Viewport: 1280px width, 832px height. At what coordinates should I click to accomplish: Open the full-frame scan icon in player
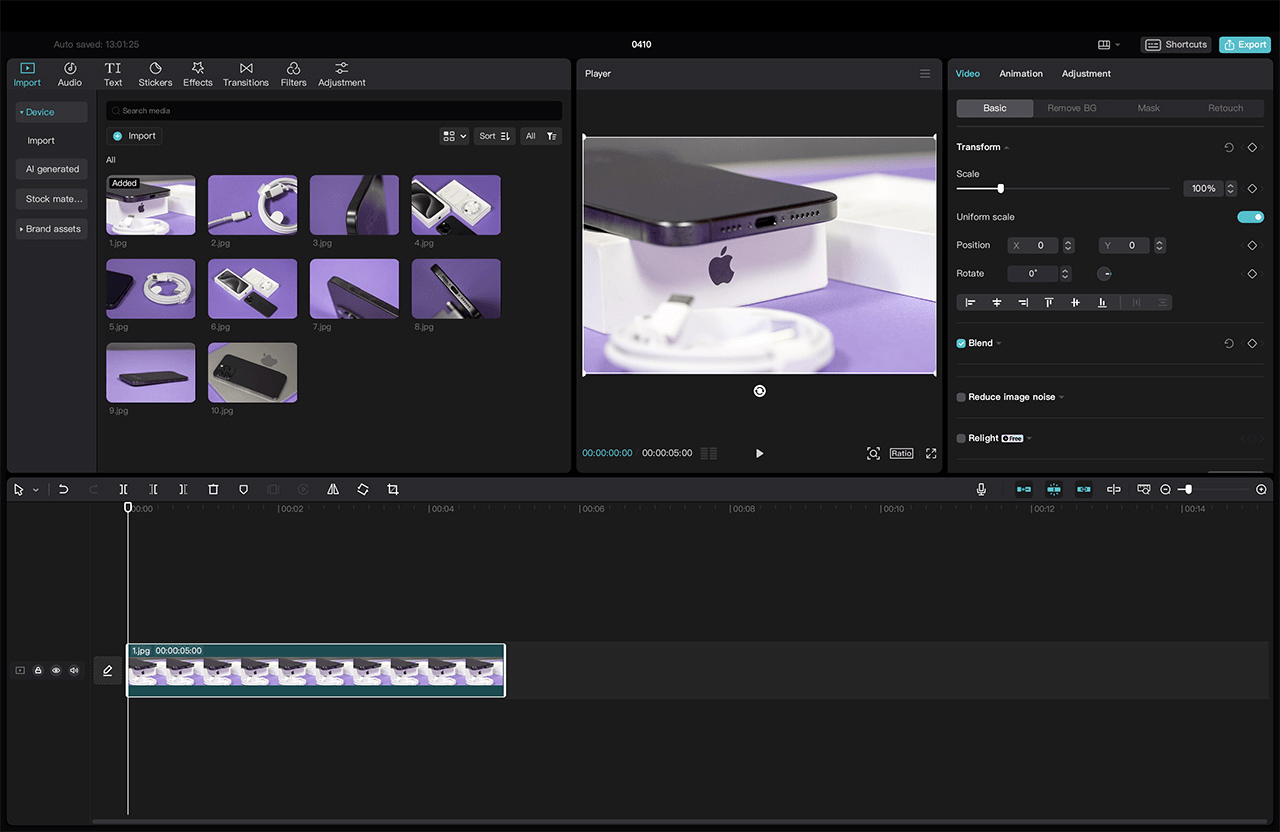coord(873,453)
